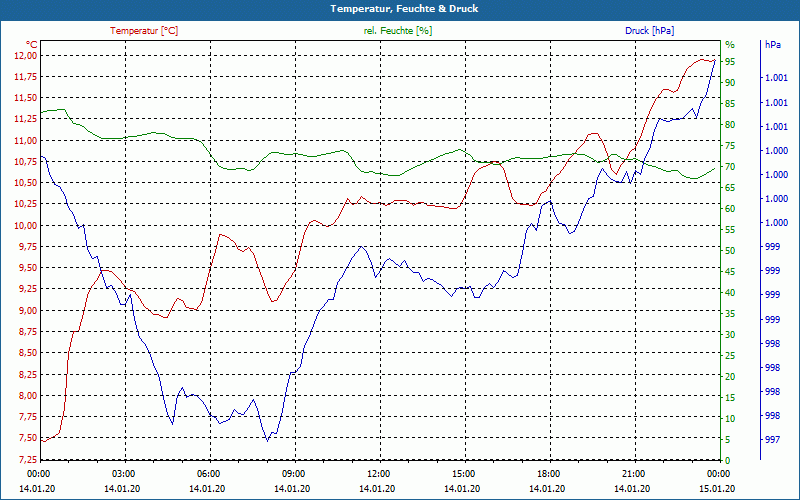Click the '11,25' temperature axis value
800x500 pixels.
27,119
